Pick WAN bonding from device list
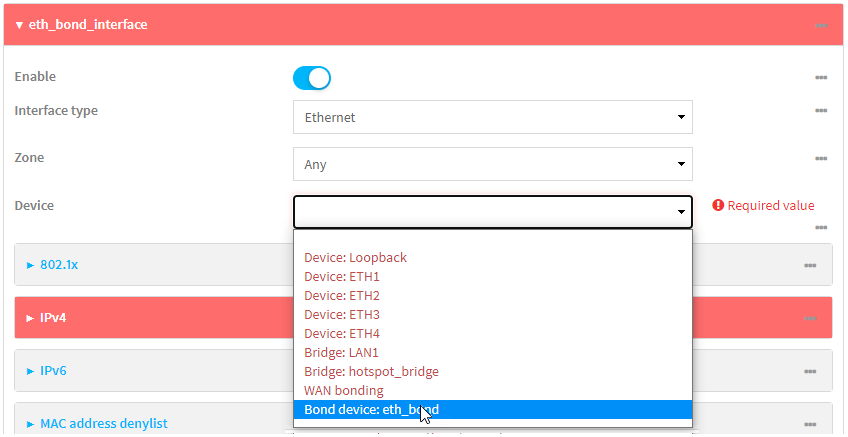The height and width of the screenshot is (437, 848). point(343,390)
